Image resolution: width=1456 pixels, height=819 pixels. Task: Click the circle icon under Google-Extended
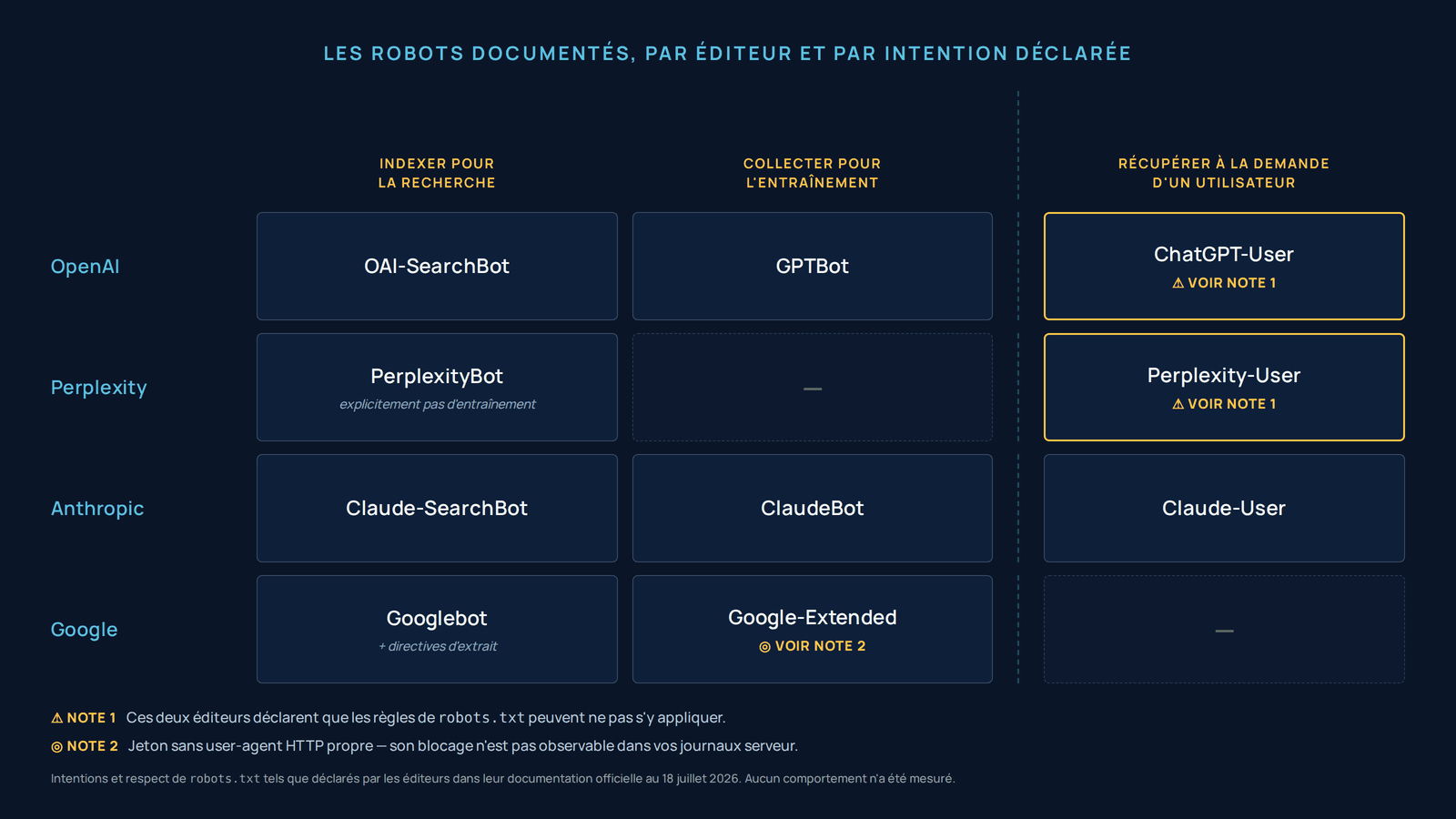point(765,647)
